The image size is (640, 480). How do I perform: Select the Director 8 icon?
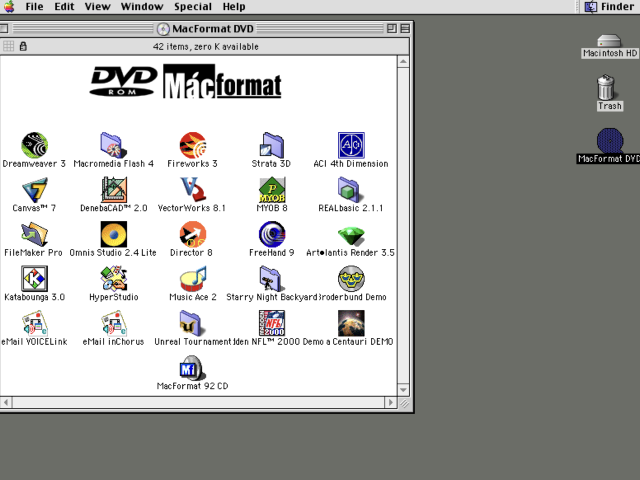click(x=193, y=234)
